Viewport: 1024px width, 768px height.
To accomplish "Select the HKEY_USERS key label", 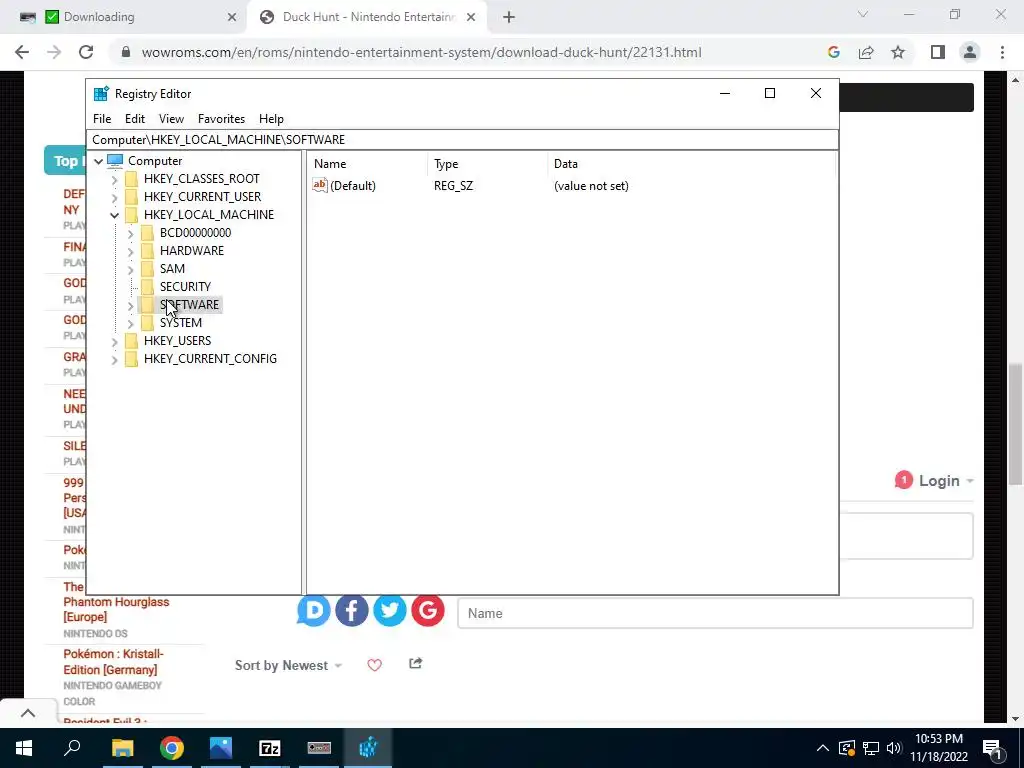I will 178,341.
